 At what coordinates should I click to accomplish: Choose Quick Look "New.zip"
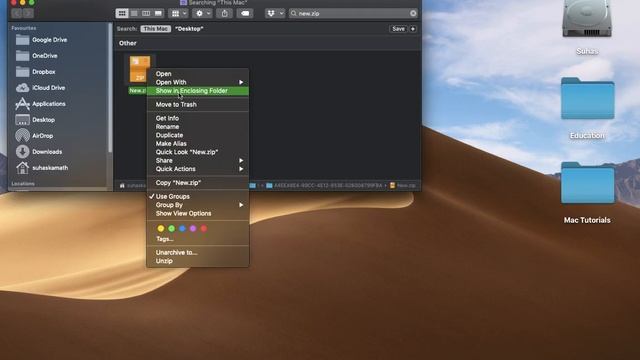[x=198, y=152]
